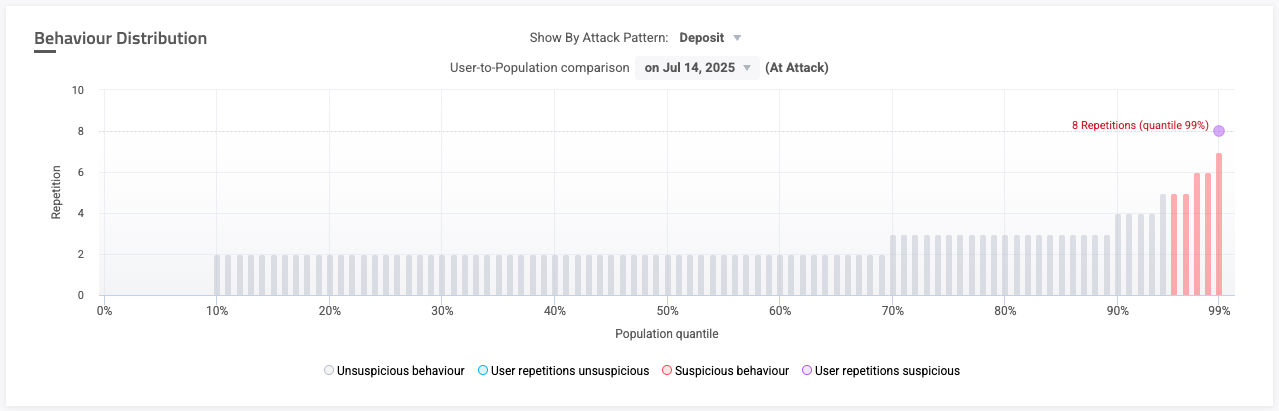Click the 'Show By Attack Pattern:' label
The width and height of the screenshot is (1279, 411).
600,38
